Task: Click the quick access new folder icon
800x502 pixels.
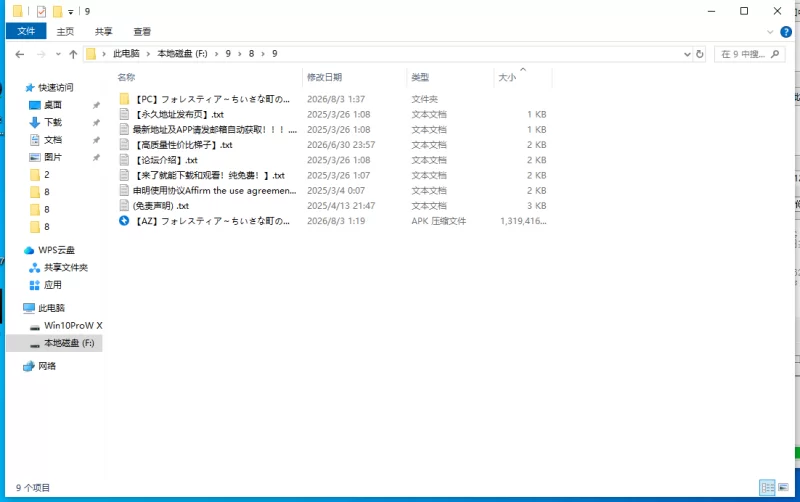Action: coord(58,11)
